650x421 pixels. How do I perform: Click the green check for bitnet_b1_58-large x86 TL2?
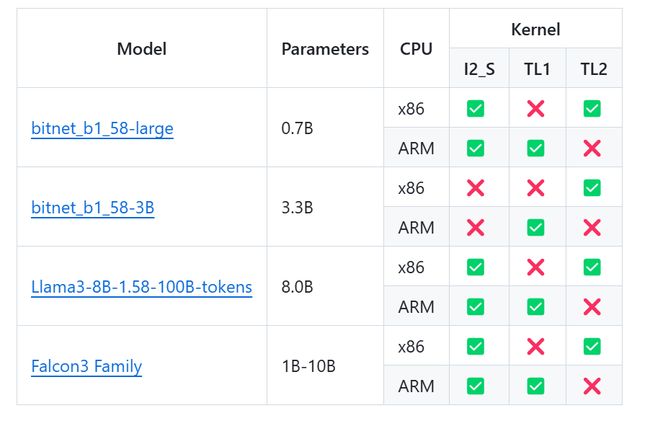point(592,109)
